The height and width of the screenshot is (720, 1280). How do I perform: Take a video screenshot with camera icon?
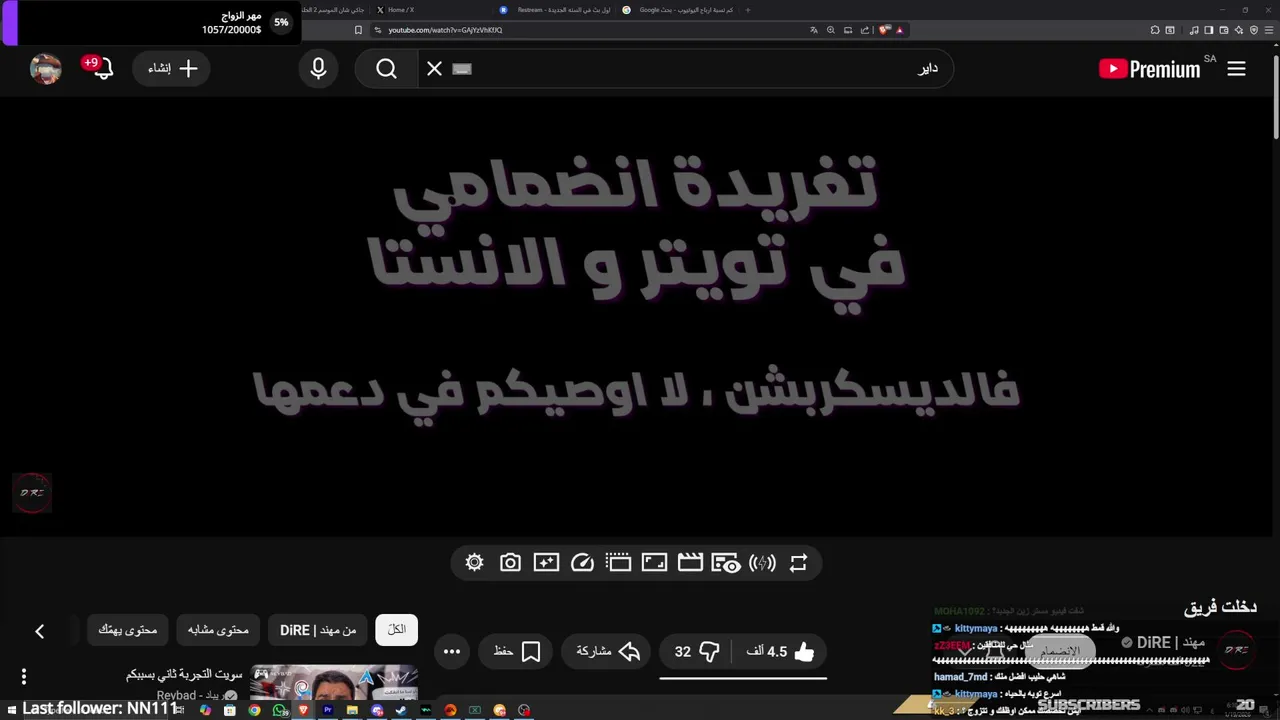[x=510, y=563]
